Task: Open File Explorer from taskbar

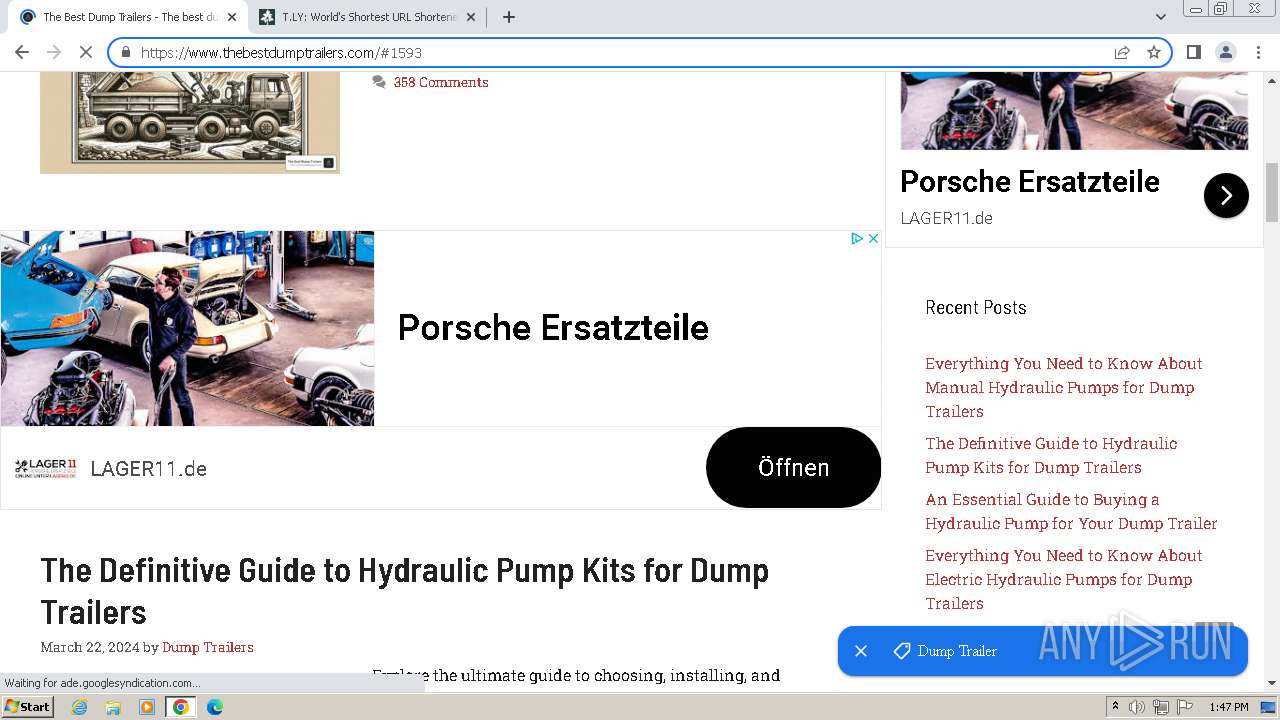Action: (113, 707)
